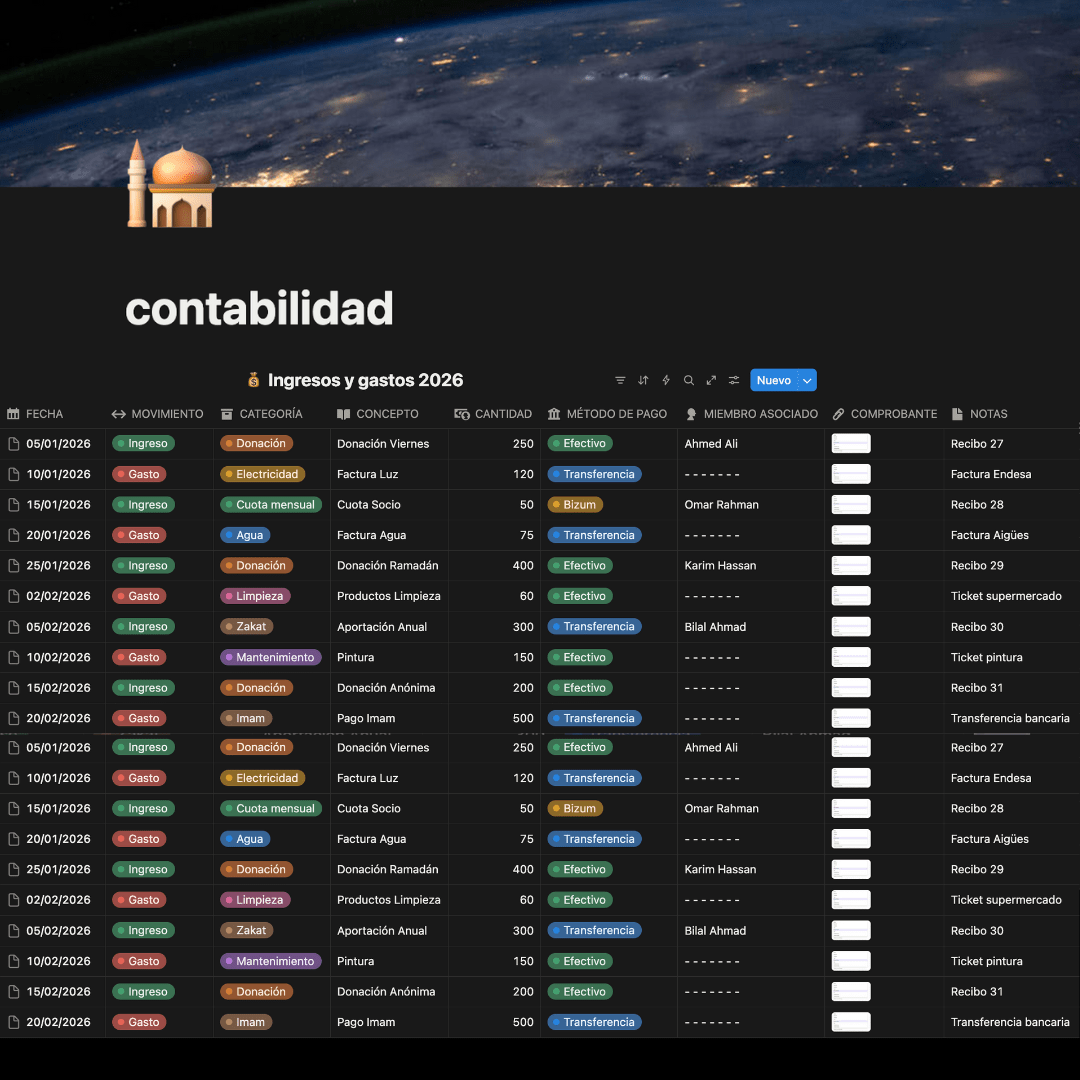
Task: Open the topmost table row's page icon
Action: pos(14,444)
